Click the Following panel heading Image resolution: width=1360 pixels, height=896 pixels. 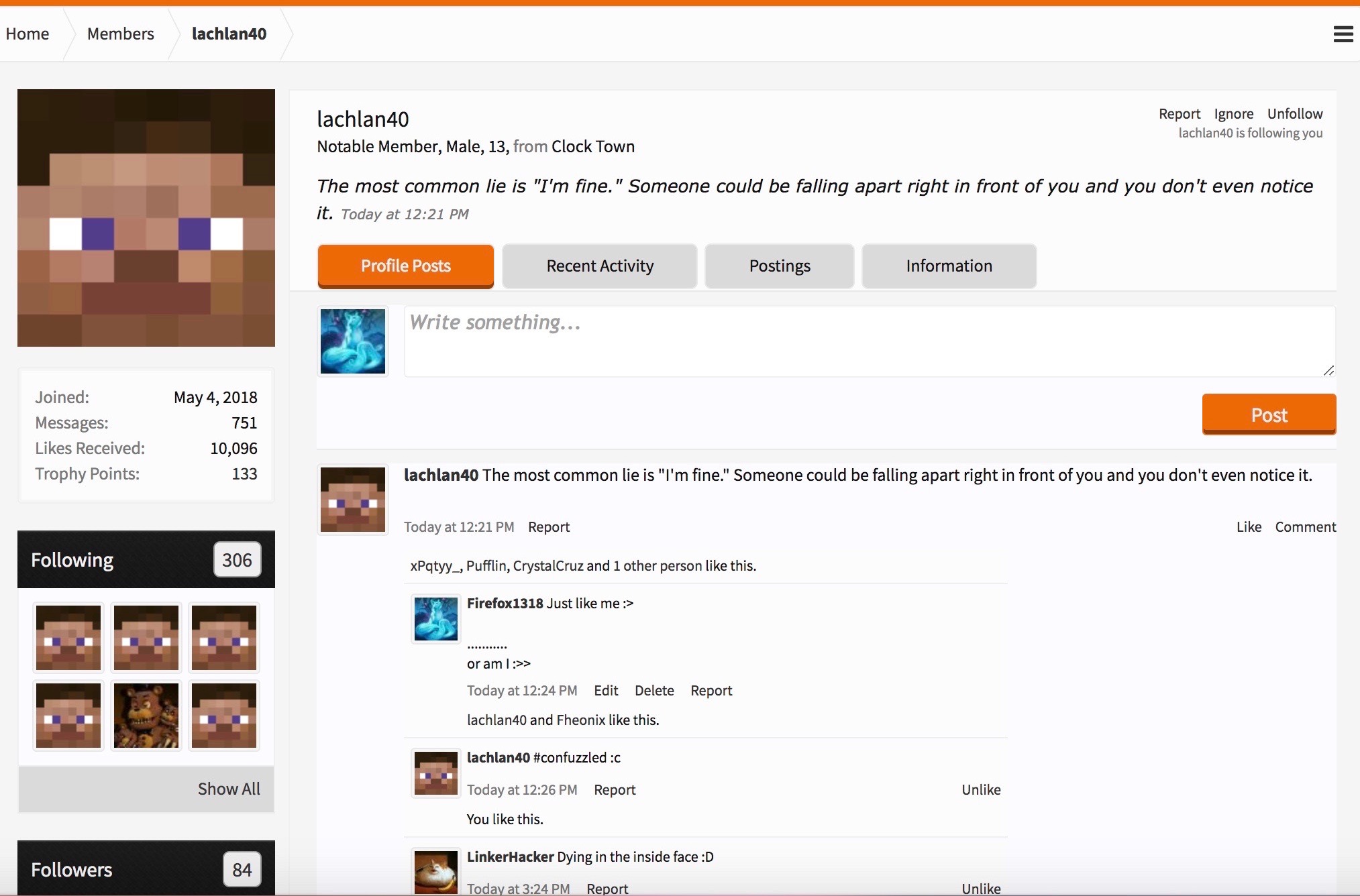pyautogui.click(x=72, y=560)
